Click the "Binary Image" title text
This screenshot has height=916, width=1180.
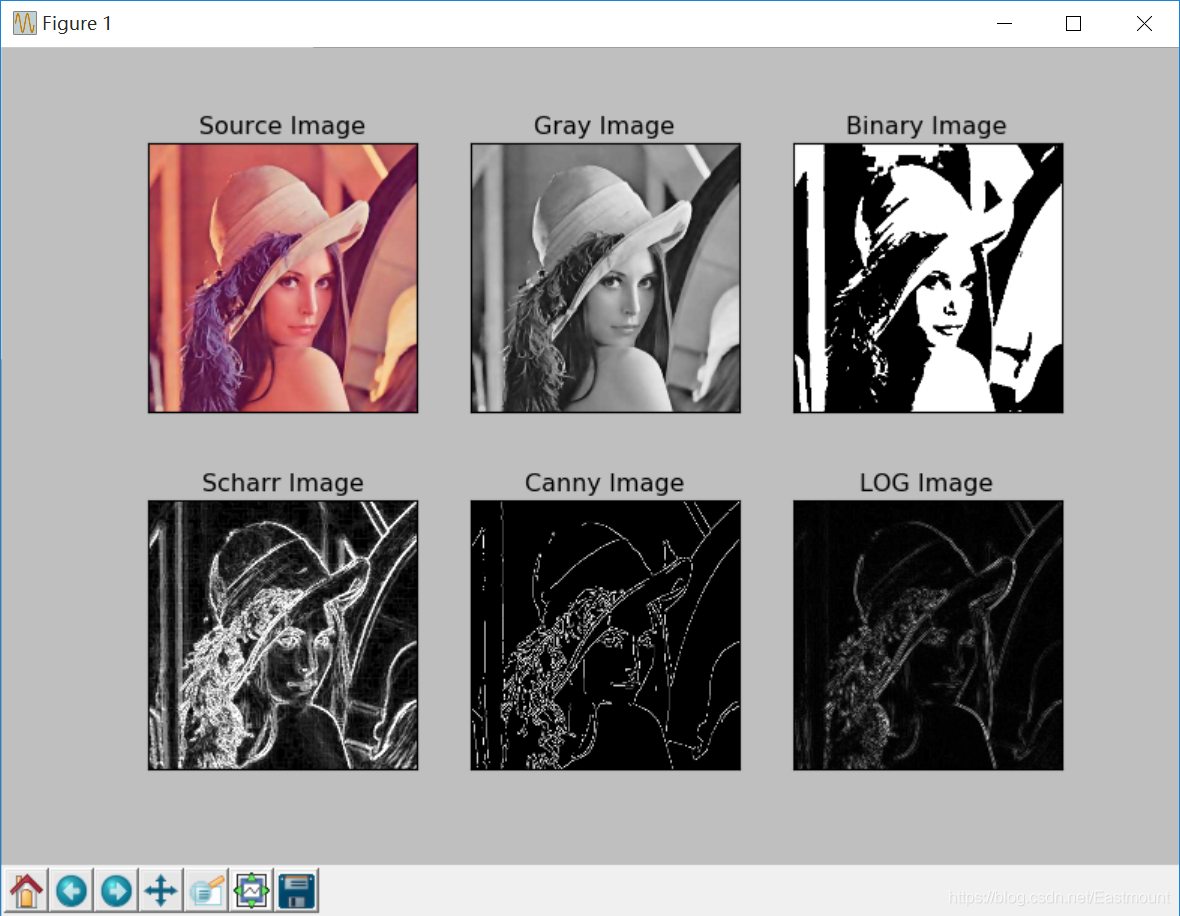(x=926, y=126)
